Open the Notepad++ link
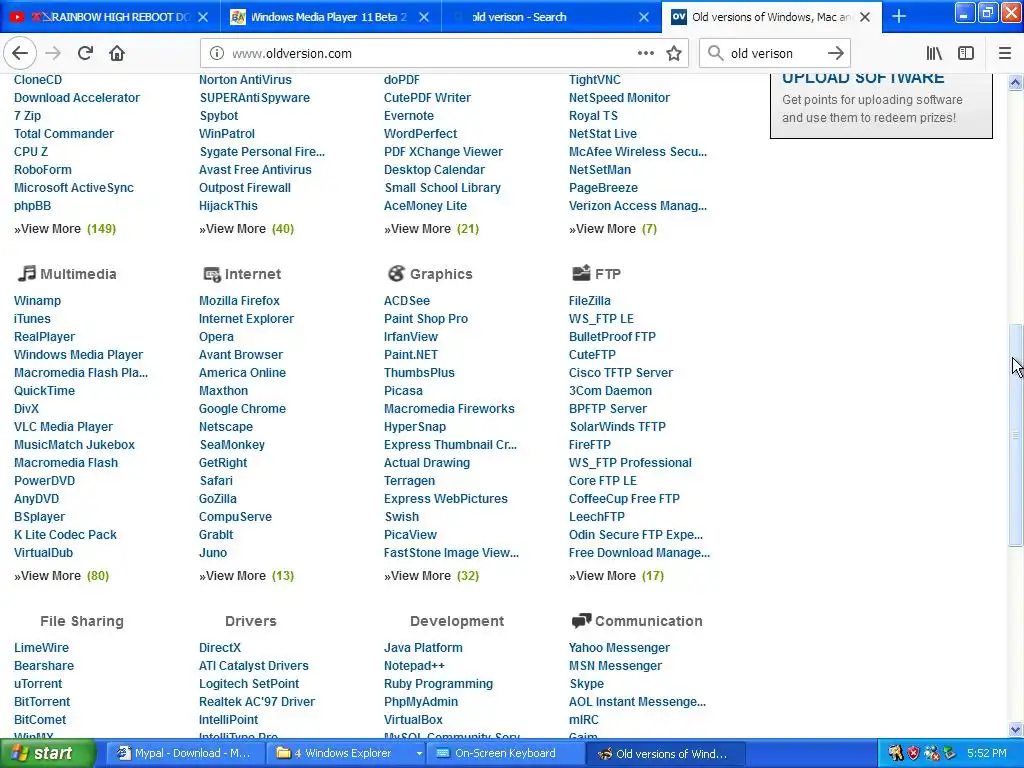 (414, 665)
